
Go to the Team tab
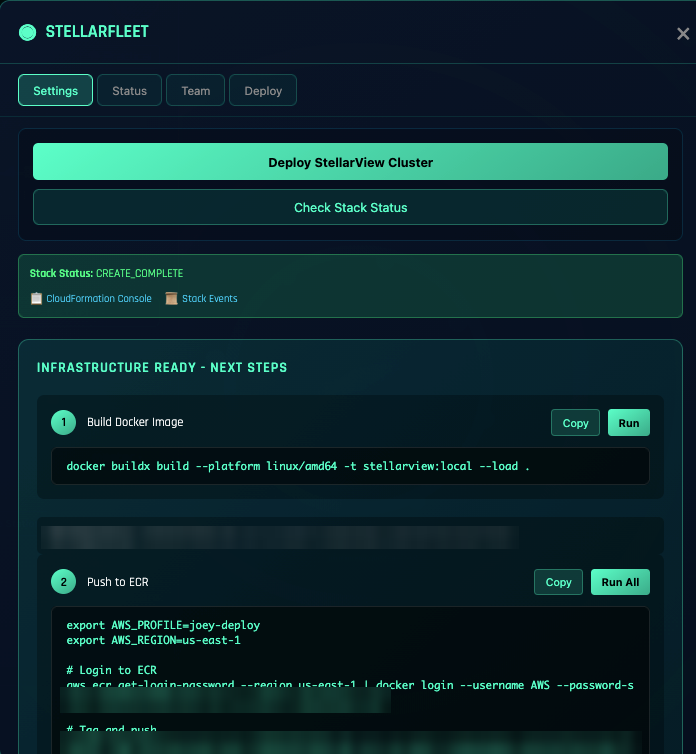(x=195, y=90)
